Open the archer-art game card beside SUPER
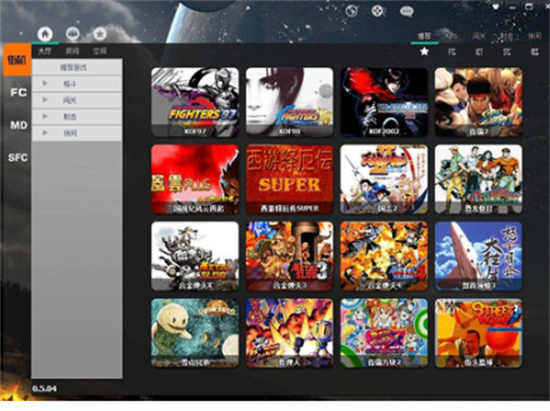 (x=384, y=179)
